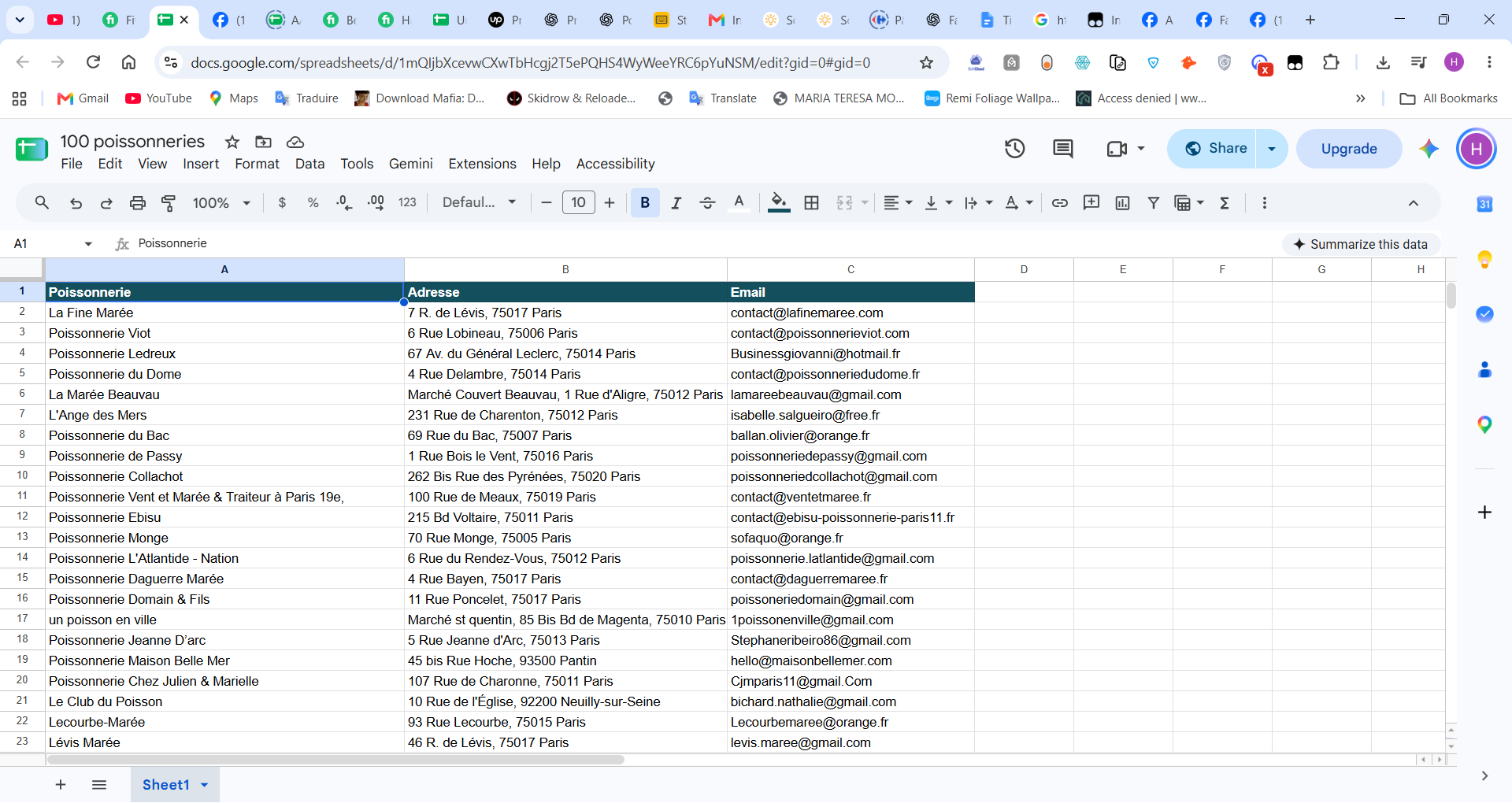Screen dimensions: 1512x803
Task: Click the Name box showing A1
Action: coord(47,243)
